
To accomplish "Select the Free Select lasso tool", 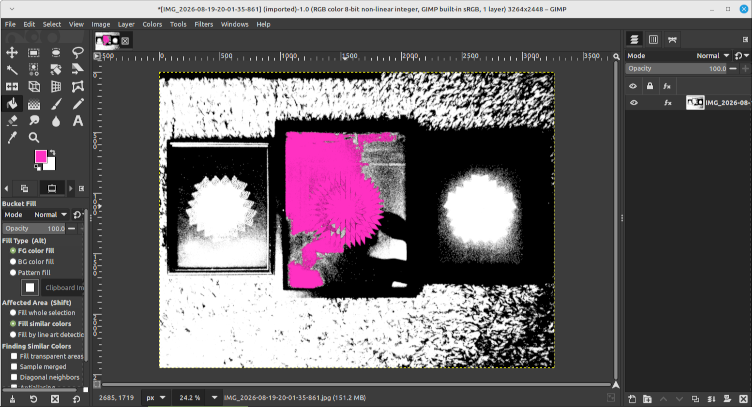I will (x=78, y=52).
